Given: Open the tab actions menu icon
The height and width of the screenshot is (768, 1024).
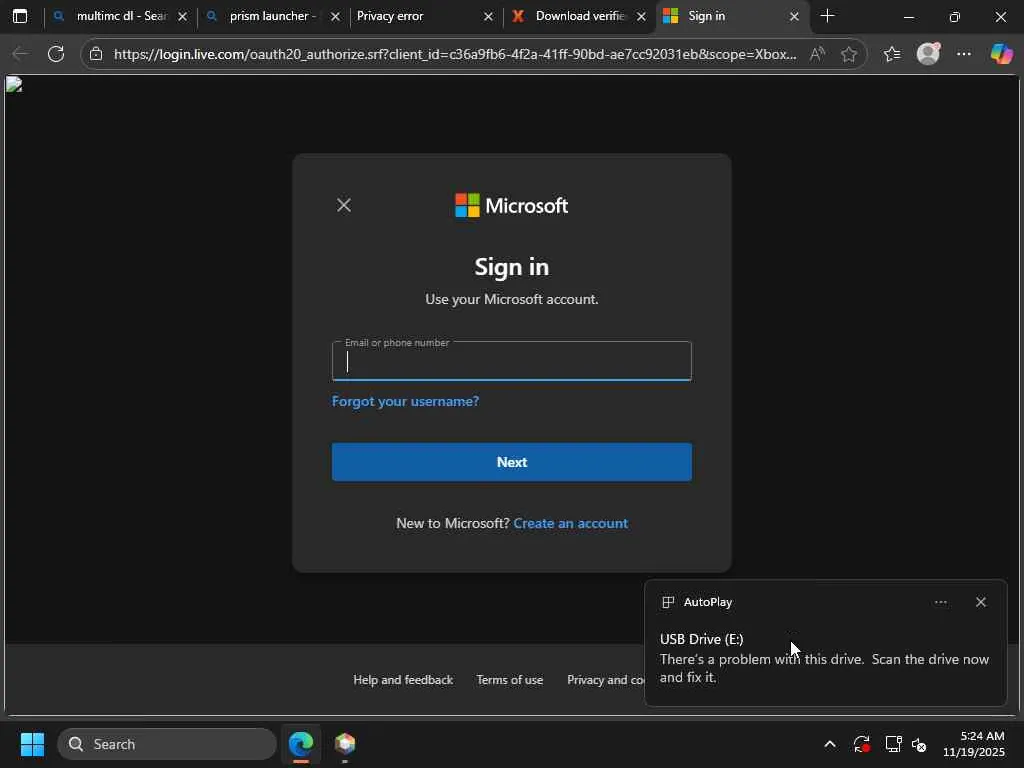Looking at the screenshot, I should pyautogui.click(x=20, y=16).
